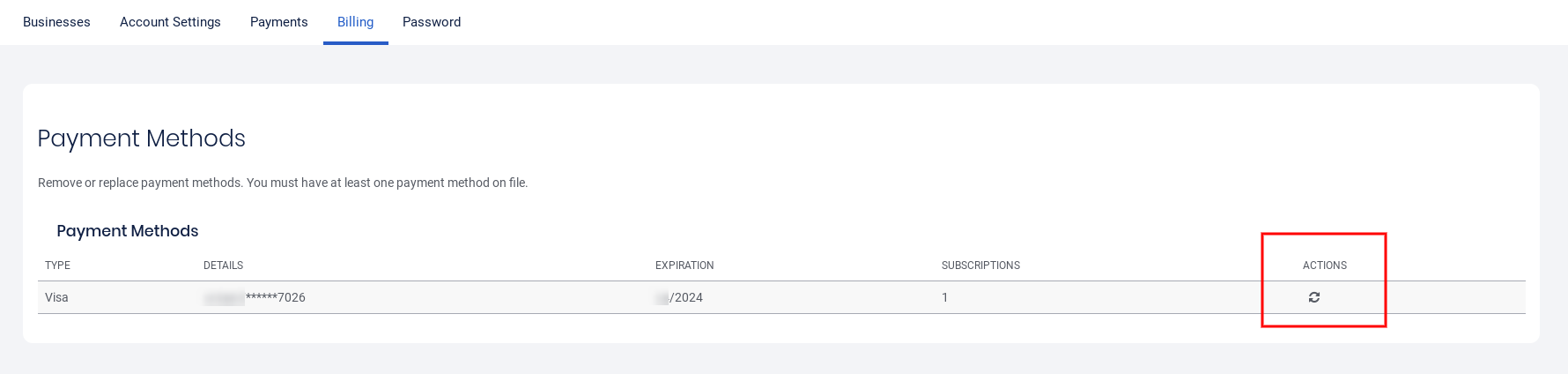The image size is (1568, 374).
Task: Click the ACTIONS column header
Action: pos(1324,266)
